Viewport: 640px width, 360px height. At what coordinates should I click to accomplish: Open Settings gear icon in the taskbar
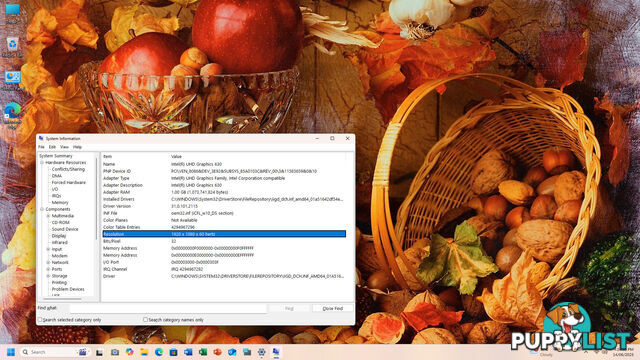point(262,352)
